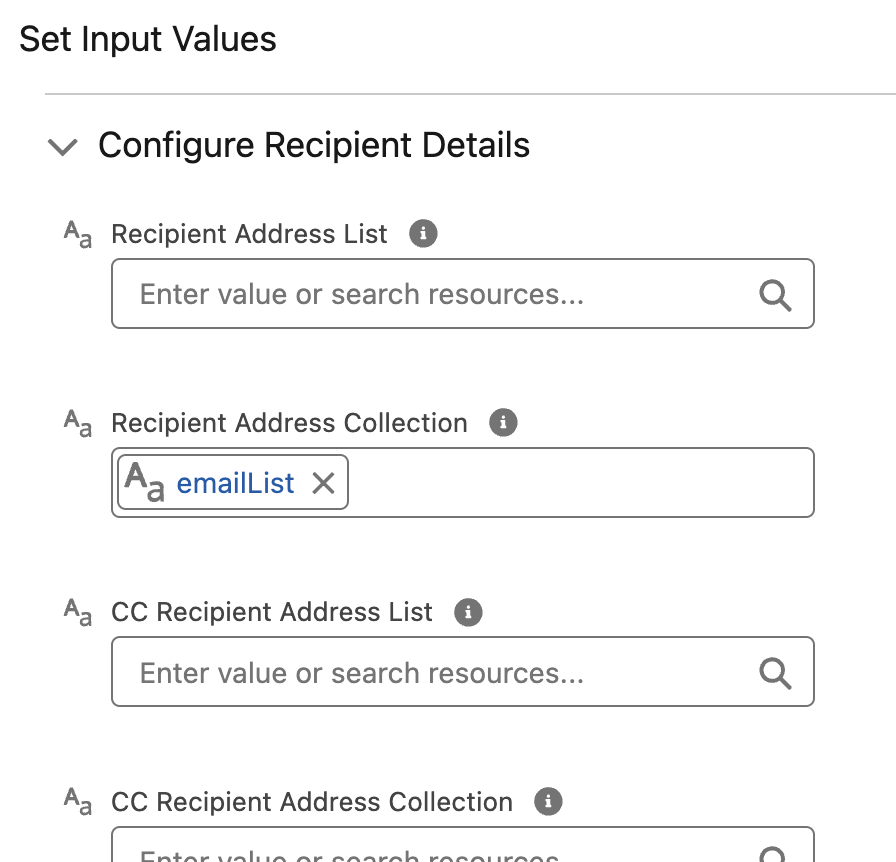This screenshot has height=862, width=896.
Task: Click search icon in CC Recipient Address List field
Action: (775, 673)
